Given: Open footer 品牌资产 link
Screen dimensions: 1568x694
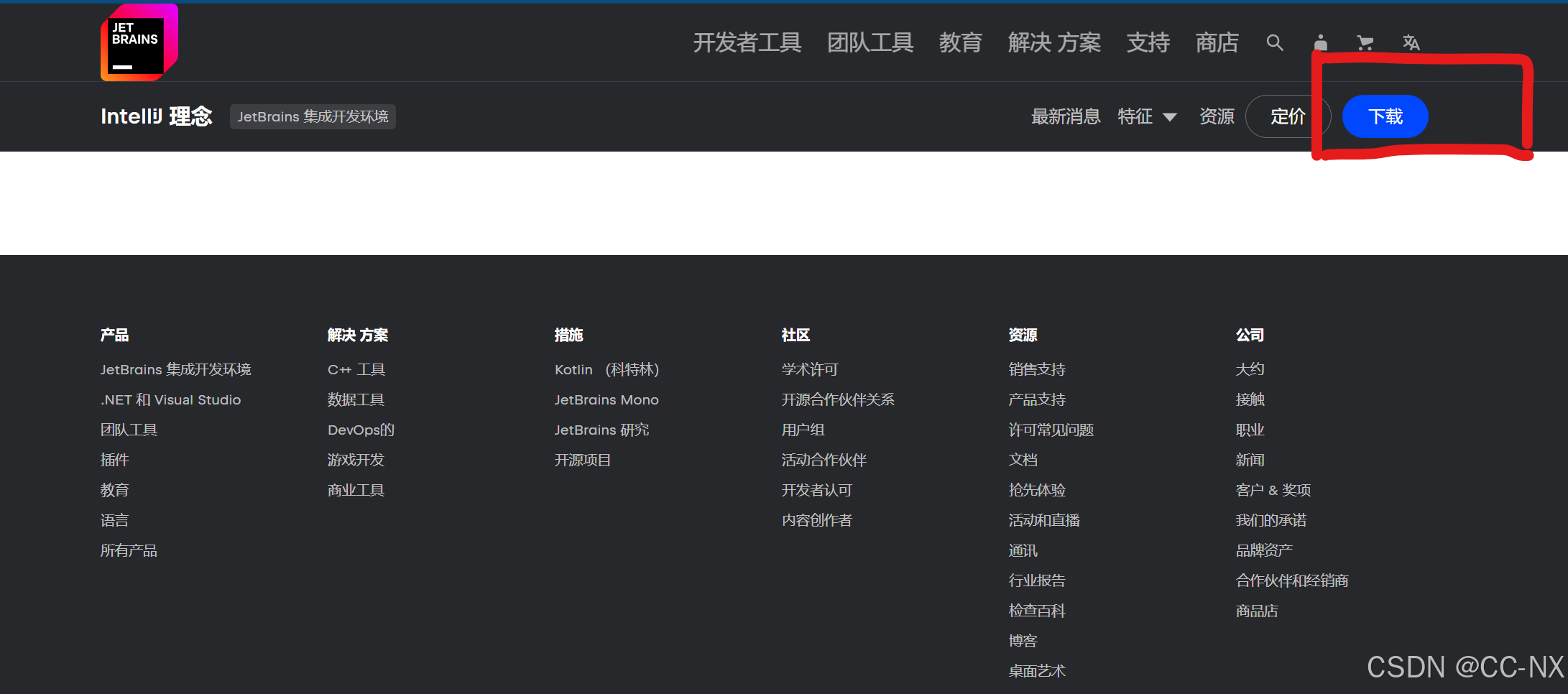Looking at the screenshot, I should click(x=1264, y=550).
